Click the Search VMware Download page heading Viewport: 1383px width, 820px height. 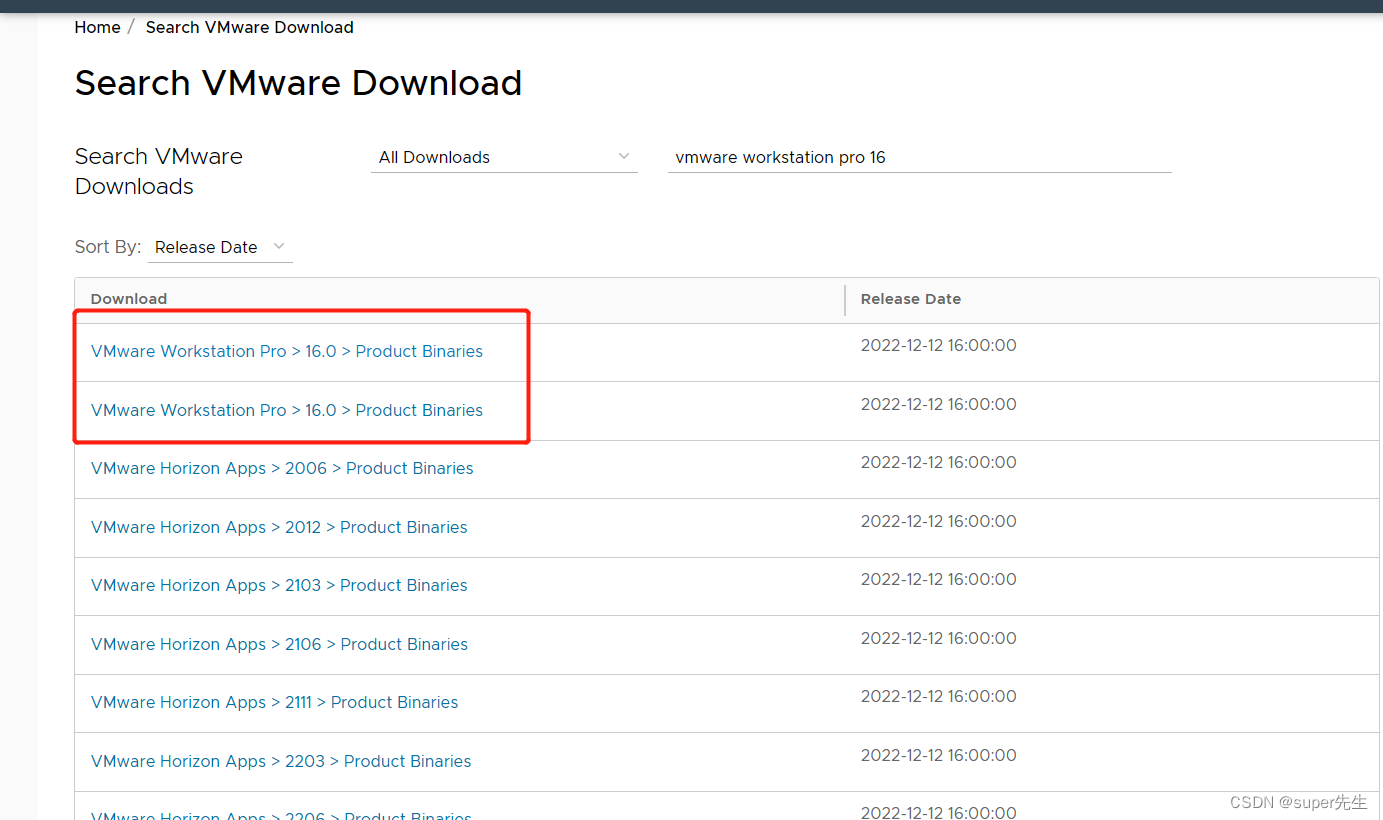coord(298,82)
